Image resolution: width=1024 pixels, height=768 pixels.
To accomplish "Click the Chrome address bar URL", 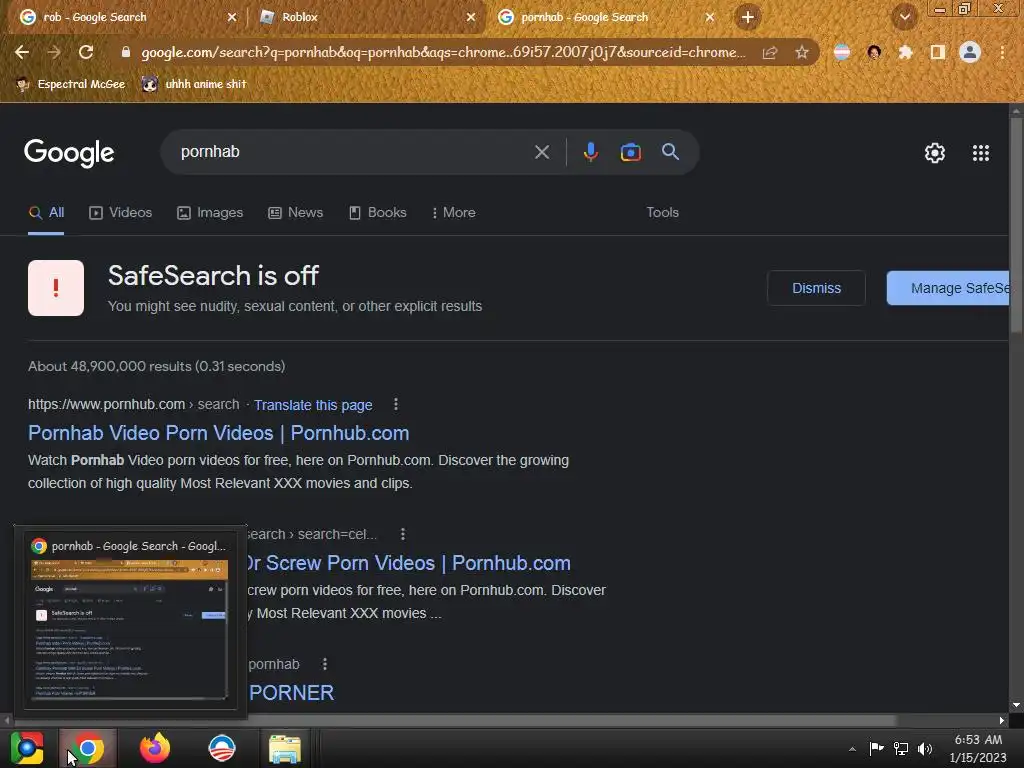I will (443, 52).
